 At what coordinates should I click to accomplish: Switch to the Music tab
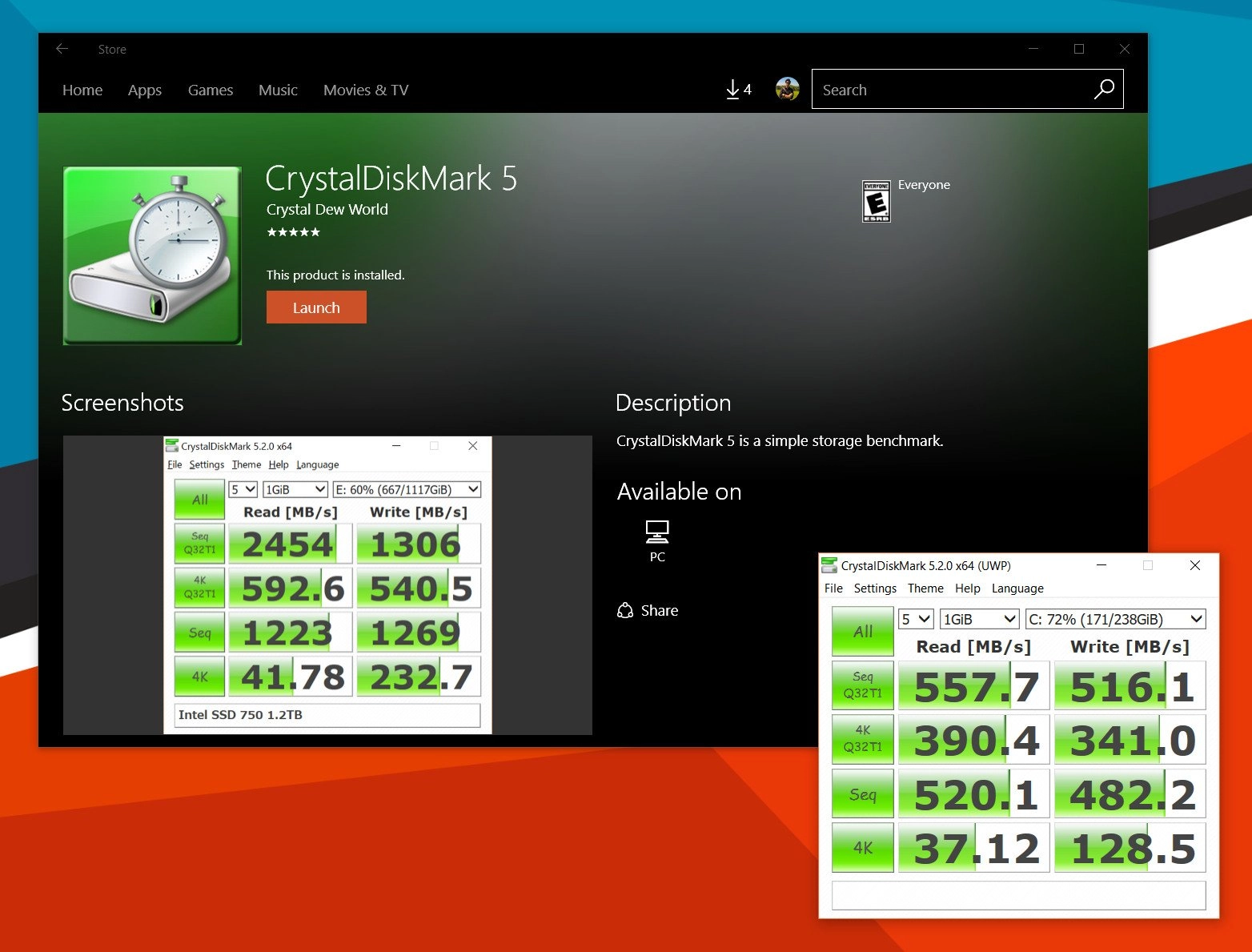(278, 90)
